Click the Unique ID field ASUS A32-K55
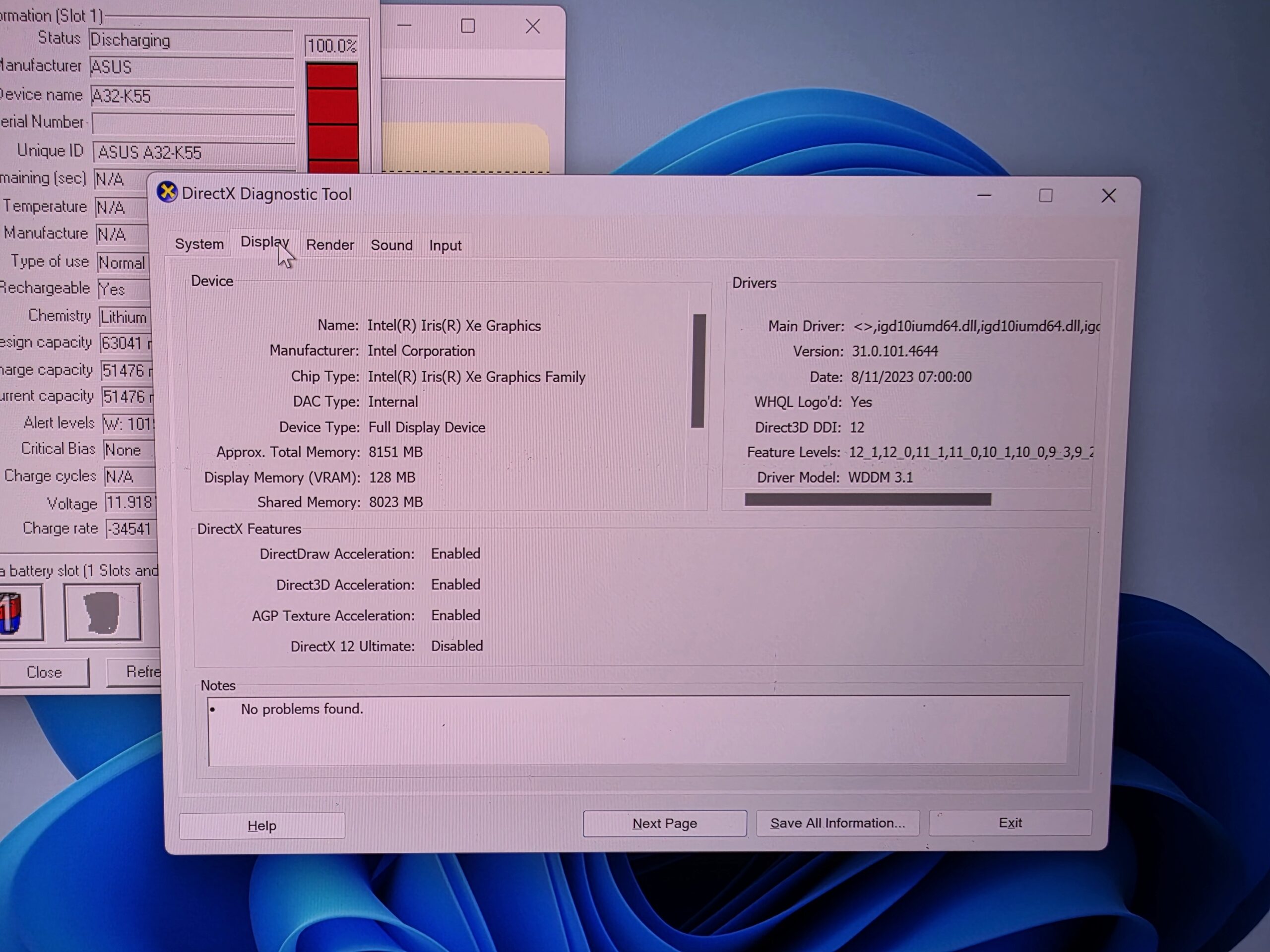 click(x=194, y=153)
